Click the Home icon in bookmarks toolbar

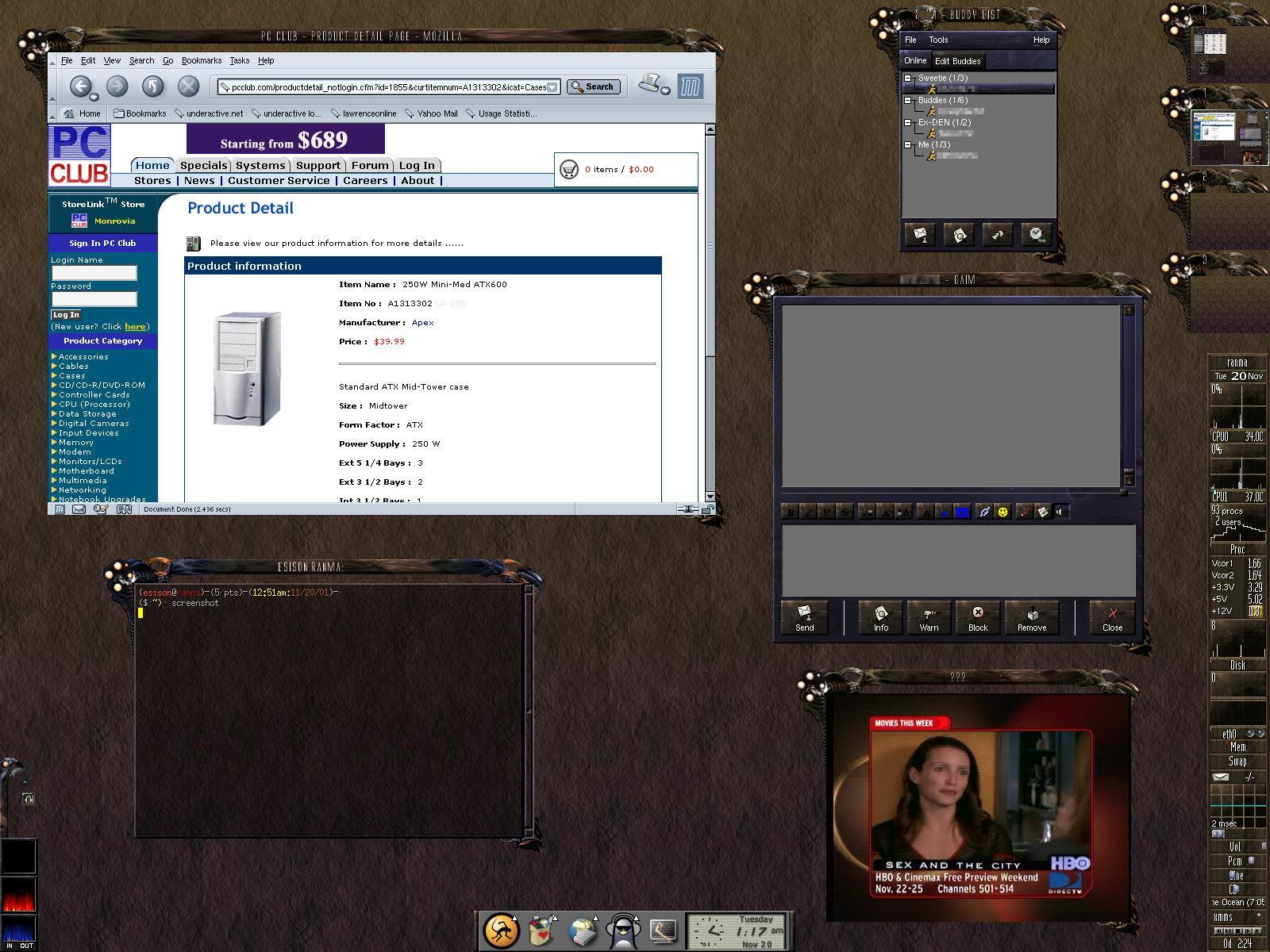pyautogui.click(x=69, y=113)
